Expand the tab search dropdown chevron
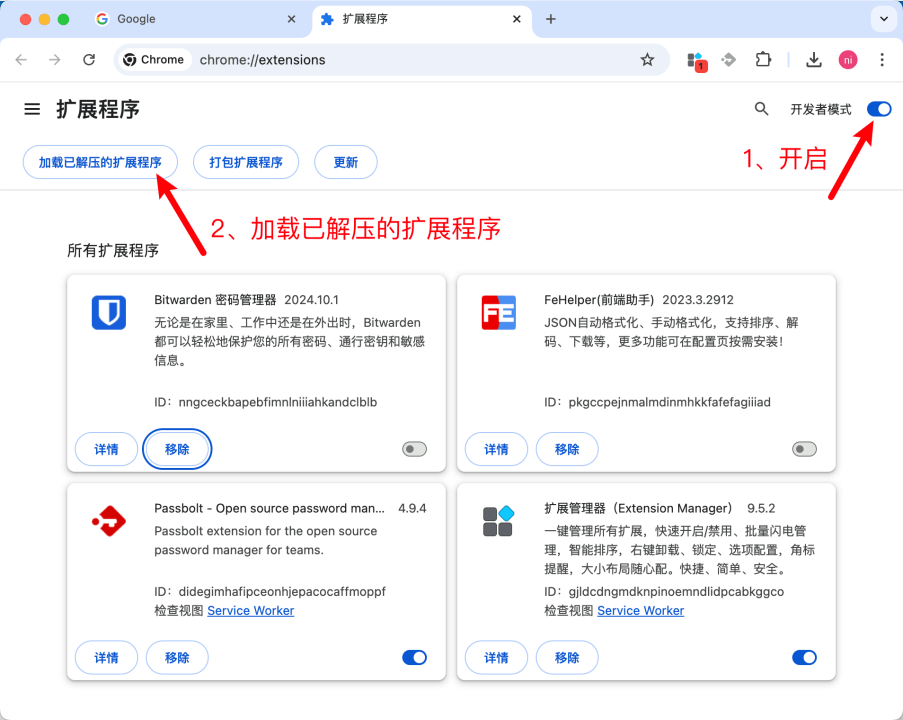The height and width of the screenshot is (720, 903). pos(884,19)
